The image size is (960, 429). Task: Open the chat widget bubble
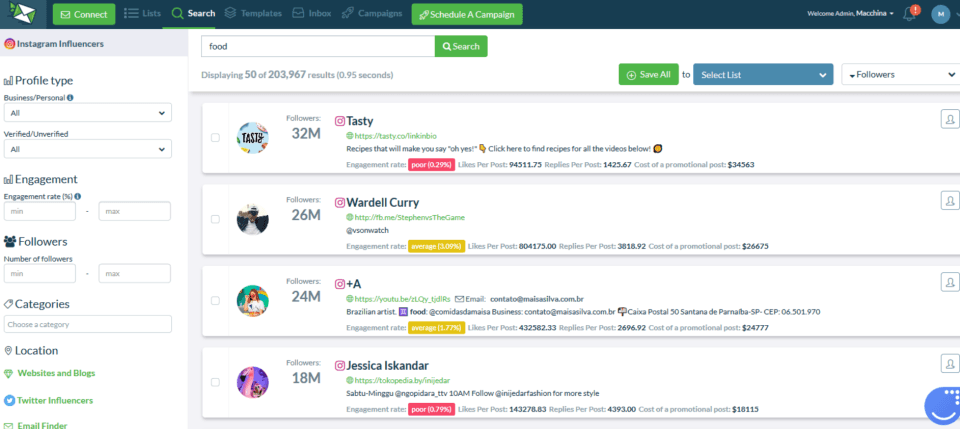click(x=943, y=406)
